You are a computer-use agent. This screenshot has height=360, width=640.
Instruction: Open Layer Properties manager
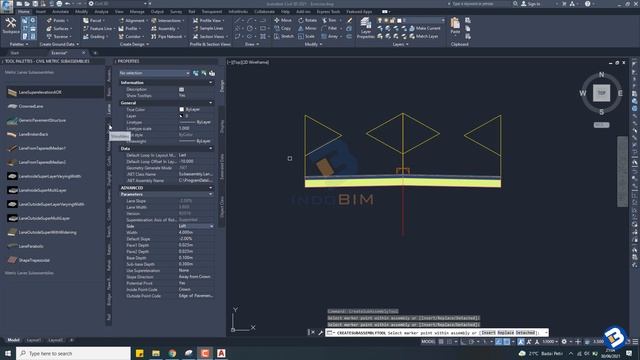[x=365, y=28]
